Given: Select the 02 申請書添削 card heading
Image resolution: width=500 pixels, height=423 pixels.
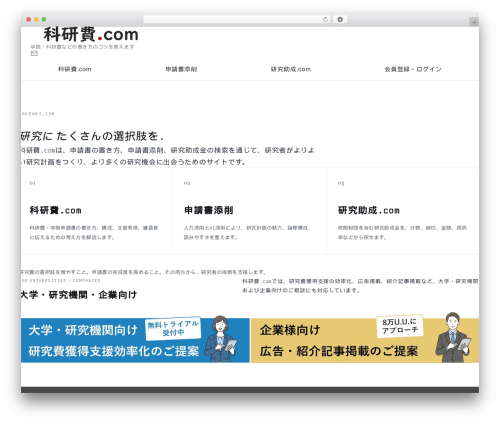Looking at the screenshot, I should (x=209, y=210).
